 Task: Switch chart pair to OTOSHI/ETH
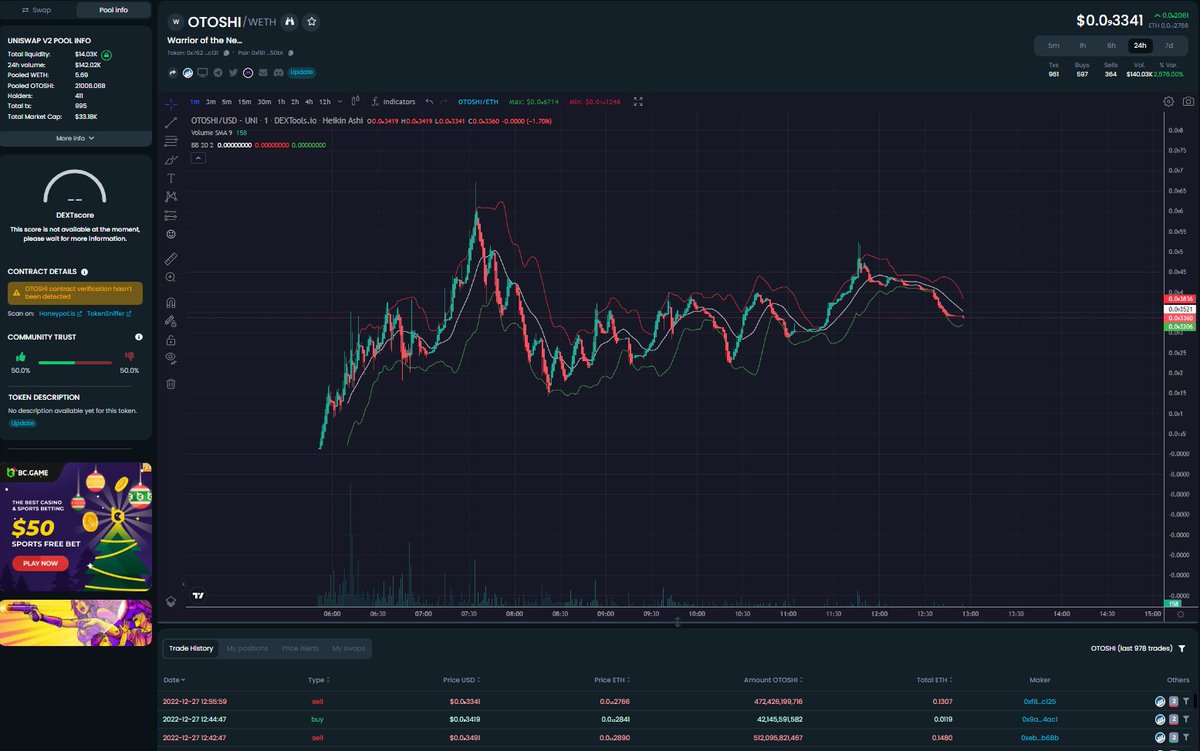point(478,101)
